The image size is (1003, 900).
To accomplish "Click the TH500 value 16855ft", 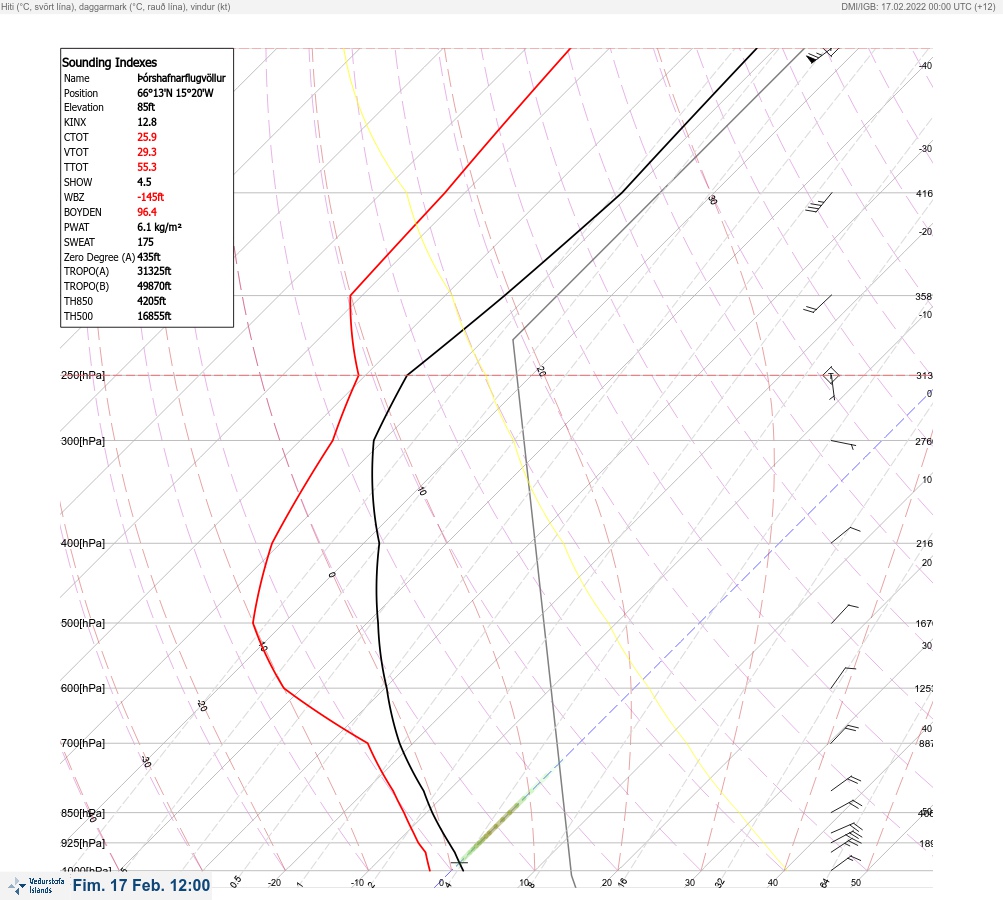I will [154, 316].
